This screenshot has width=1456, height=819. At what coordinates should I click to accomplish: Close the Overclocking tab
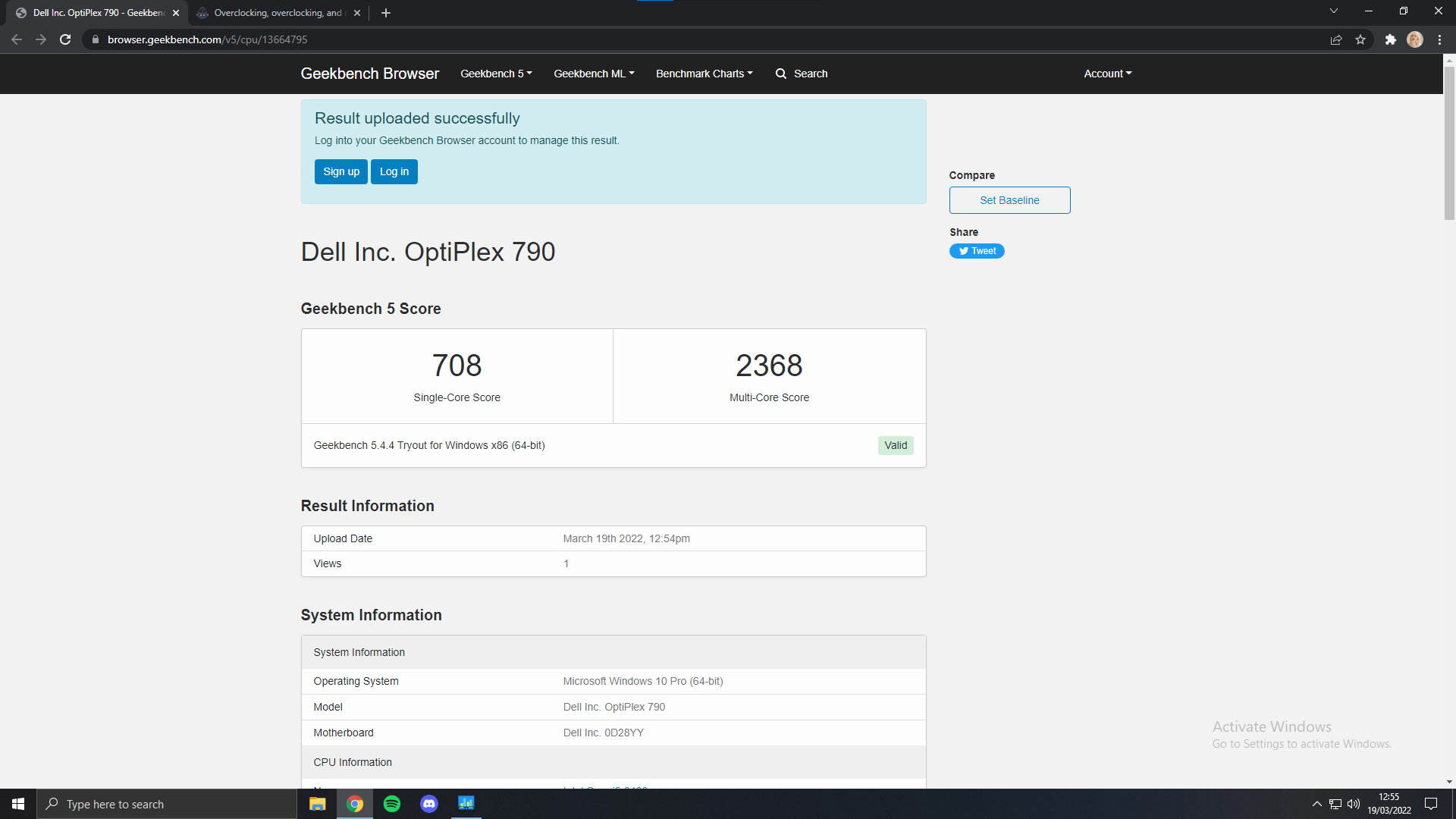coord(357,13)
